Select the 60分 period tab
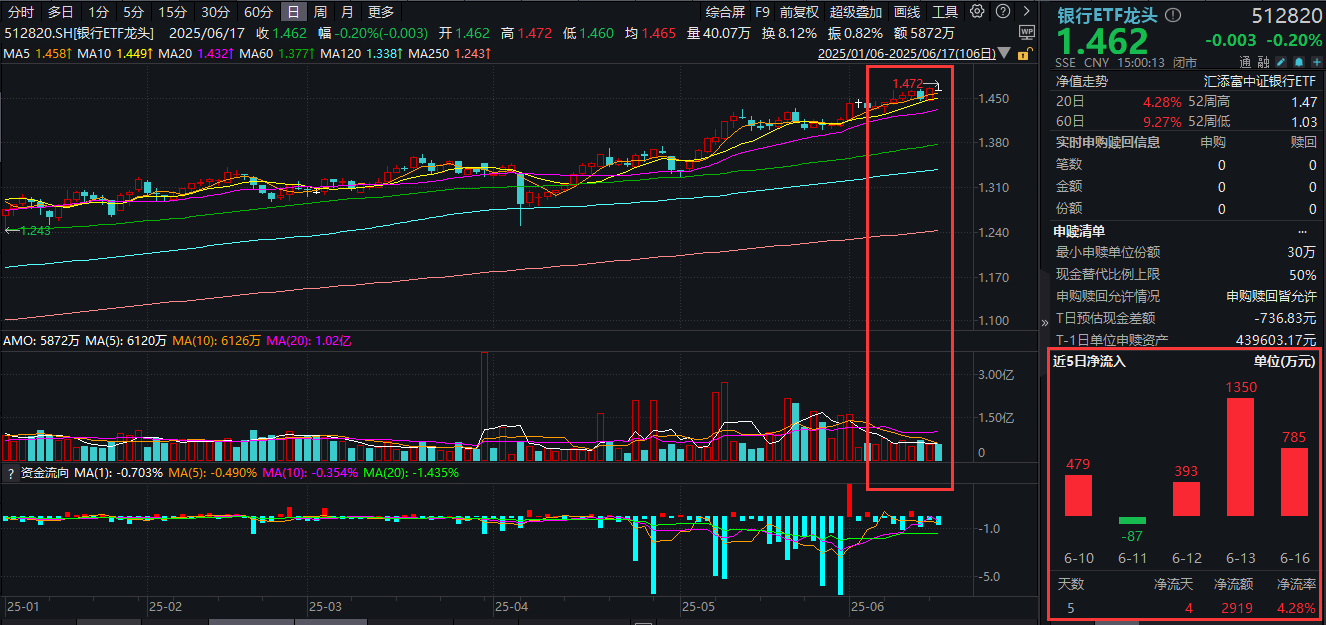The height and width of the screenshot is (625, 1326). 258,12
